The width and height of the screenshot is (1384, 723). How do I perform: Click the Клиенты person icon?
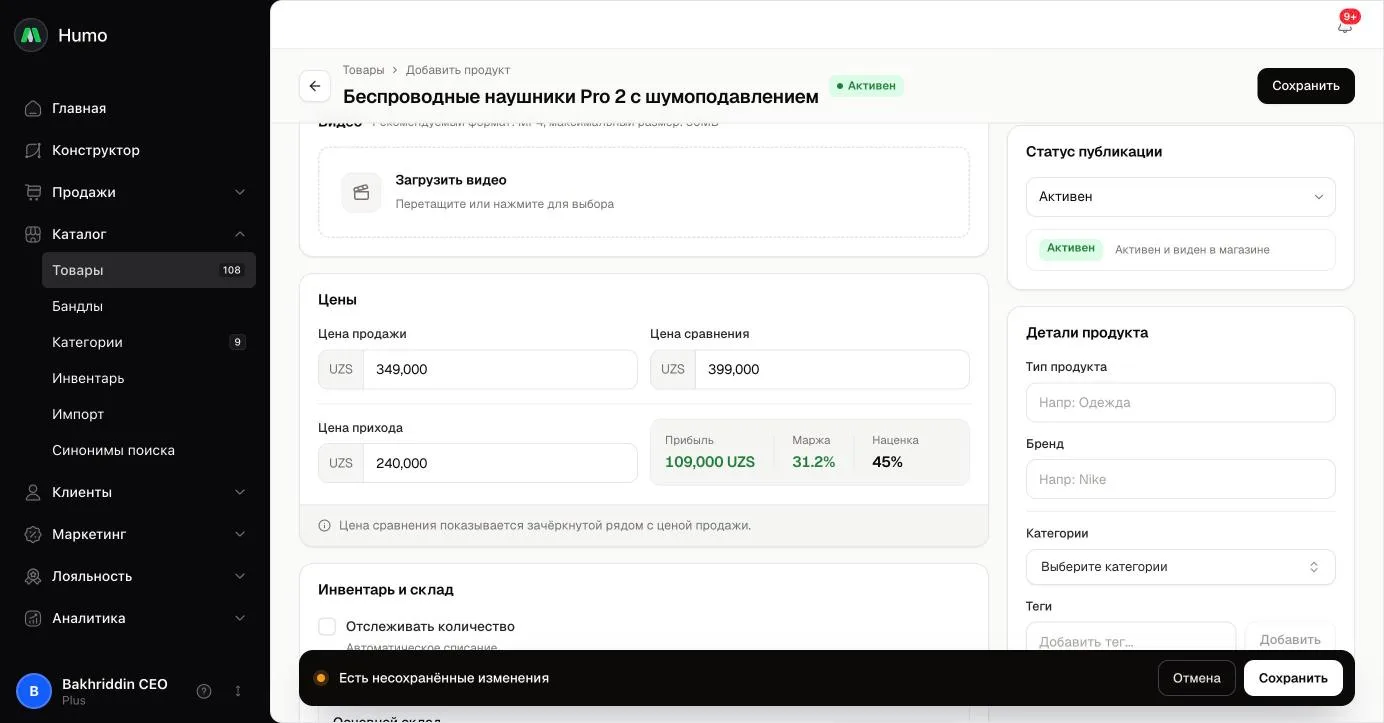33,492
